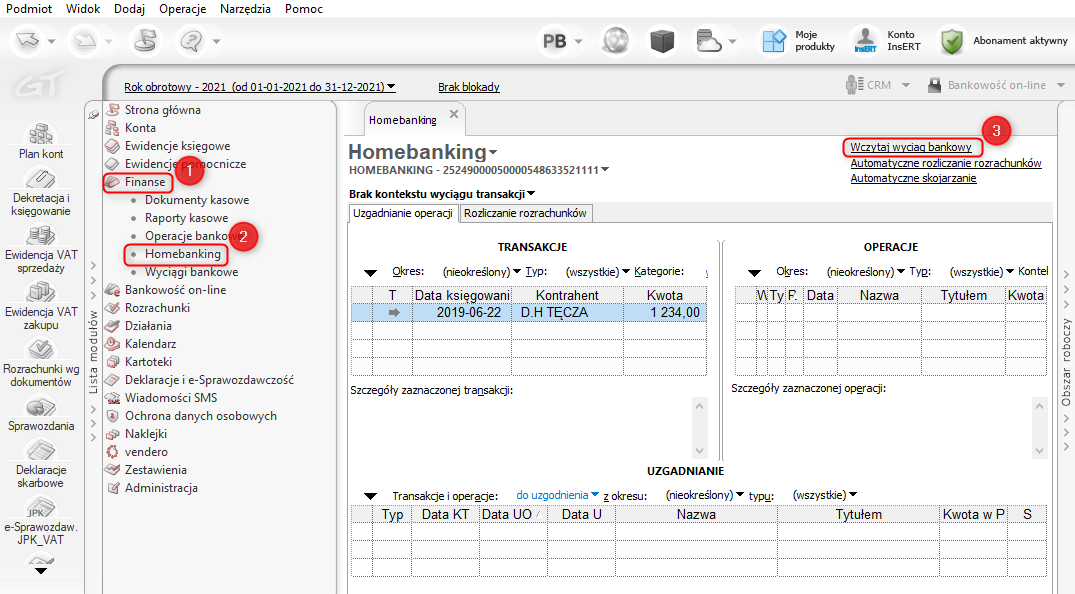Screen dimensions: 1075x594
Task: Open Ewidencja VAT sprzedaży shortcut
Action: pyautogui.click(x=41, y=250)
